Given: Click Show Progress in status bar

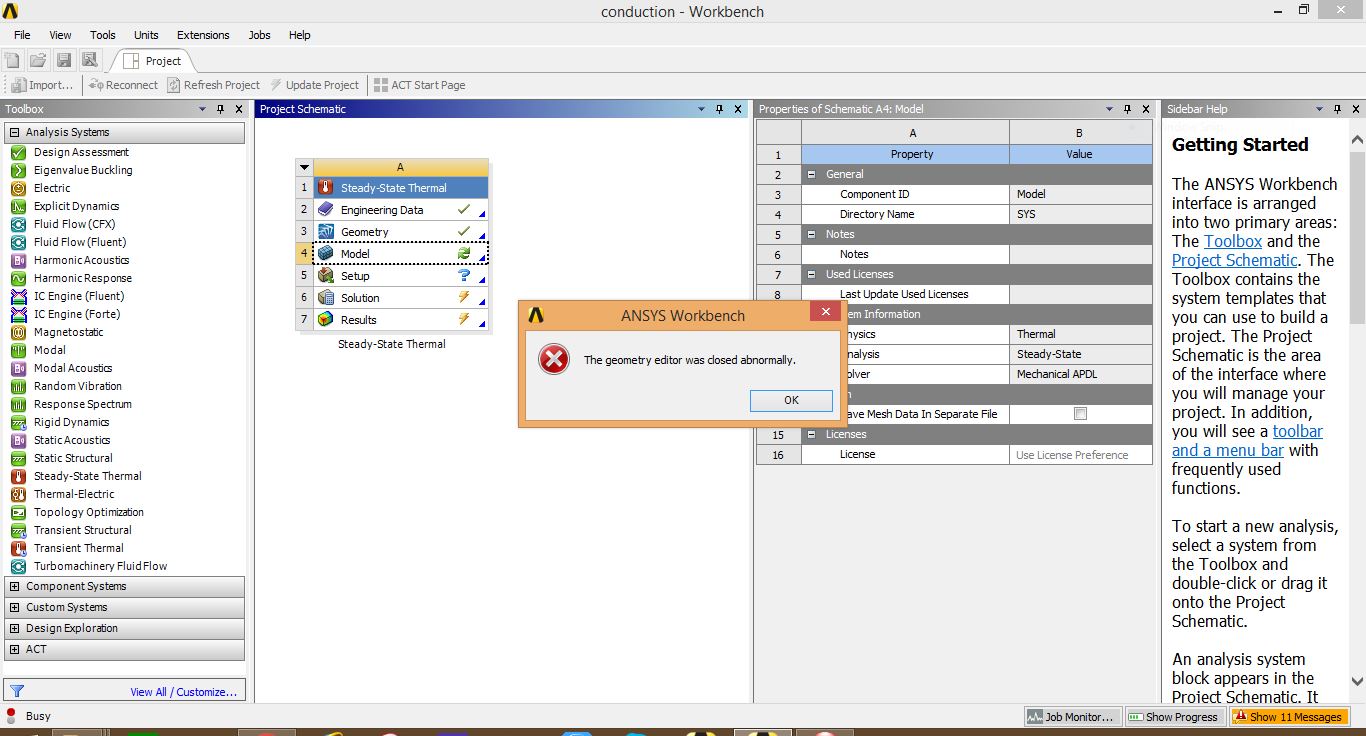Looking at the screenshot, I should pos(1173,717).
